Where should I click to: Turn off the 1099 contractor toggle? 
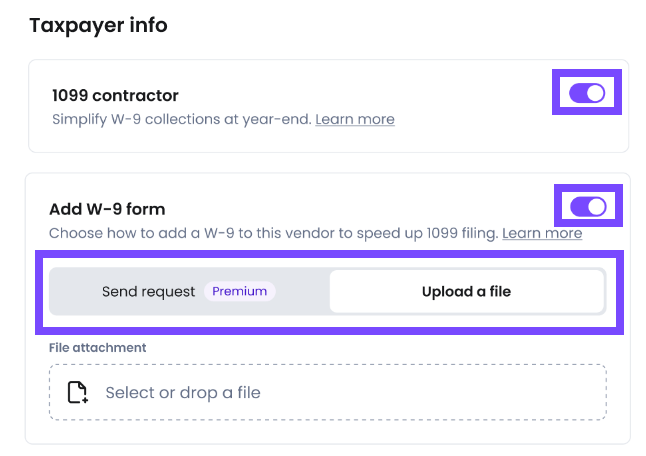[x=587, y=93]
